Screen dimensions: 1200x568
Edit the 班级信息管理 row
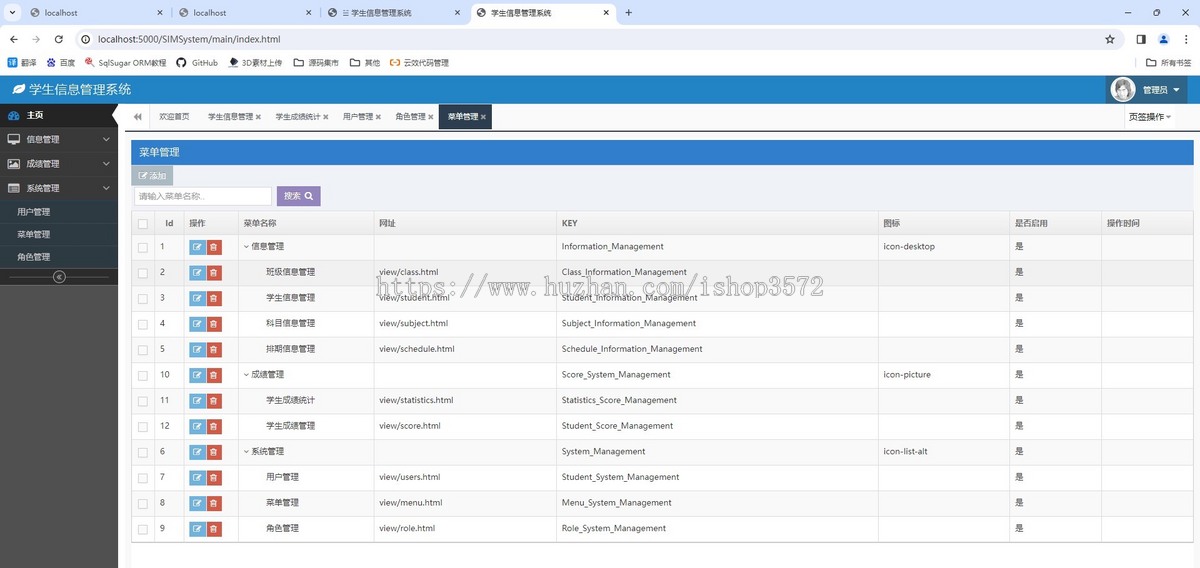click(x=197, y=273)
